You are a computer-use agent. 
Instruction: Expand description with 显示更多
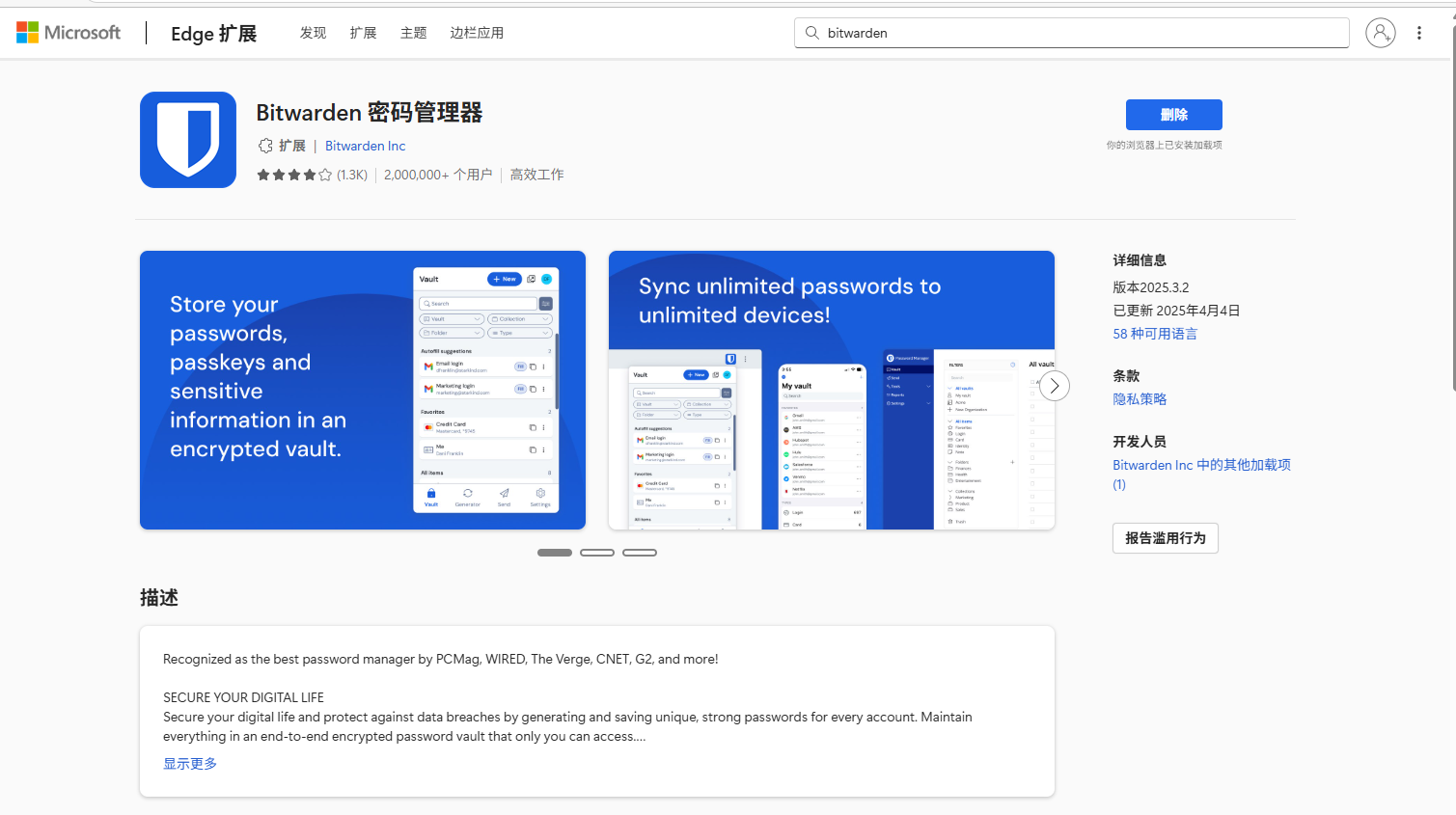[190, 764]
